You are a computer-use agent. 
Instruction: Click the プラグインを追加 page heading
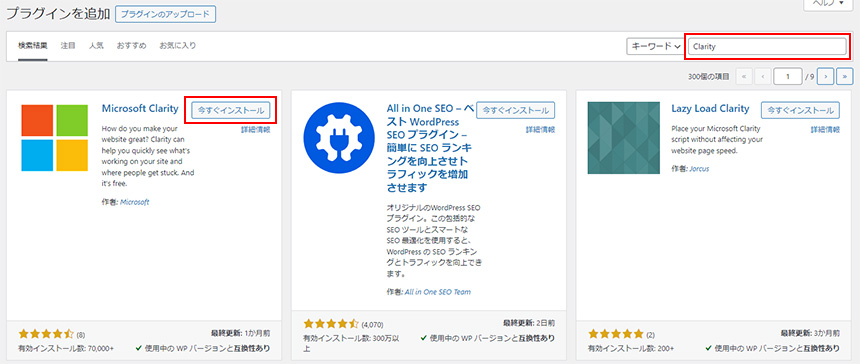click(x=58, y=14)
